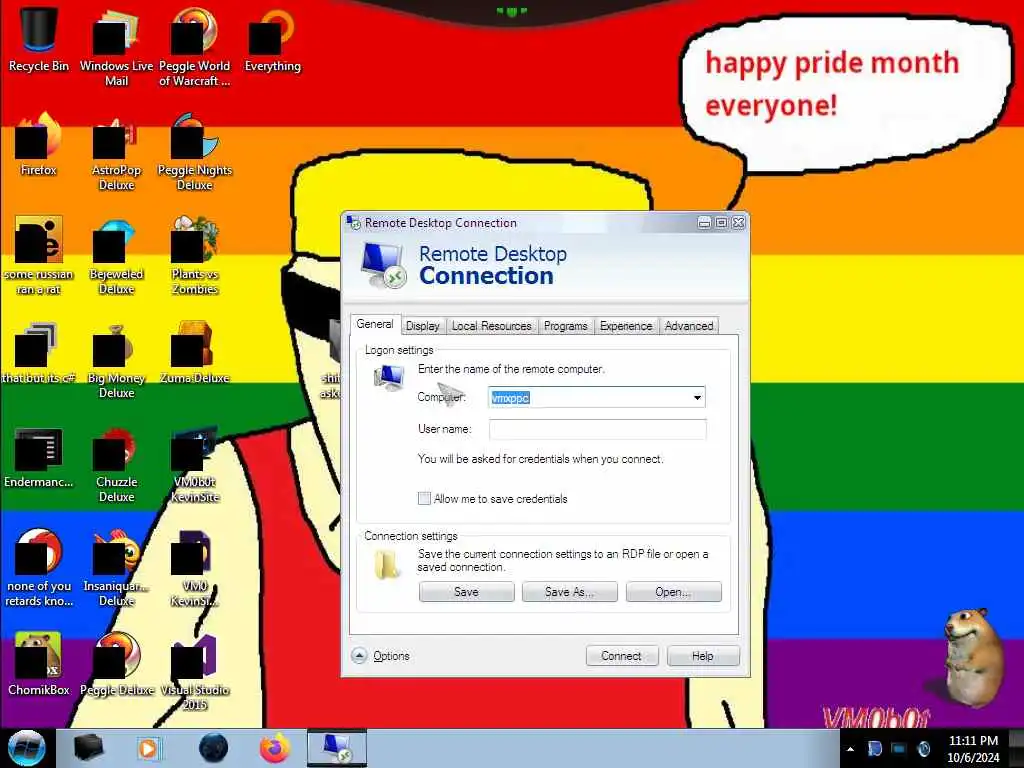The height and width of the screenshot is (768, 1024).
Task: Click the Save connection settings button
Action: coord(466,592)
